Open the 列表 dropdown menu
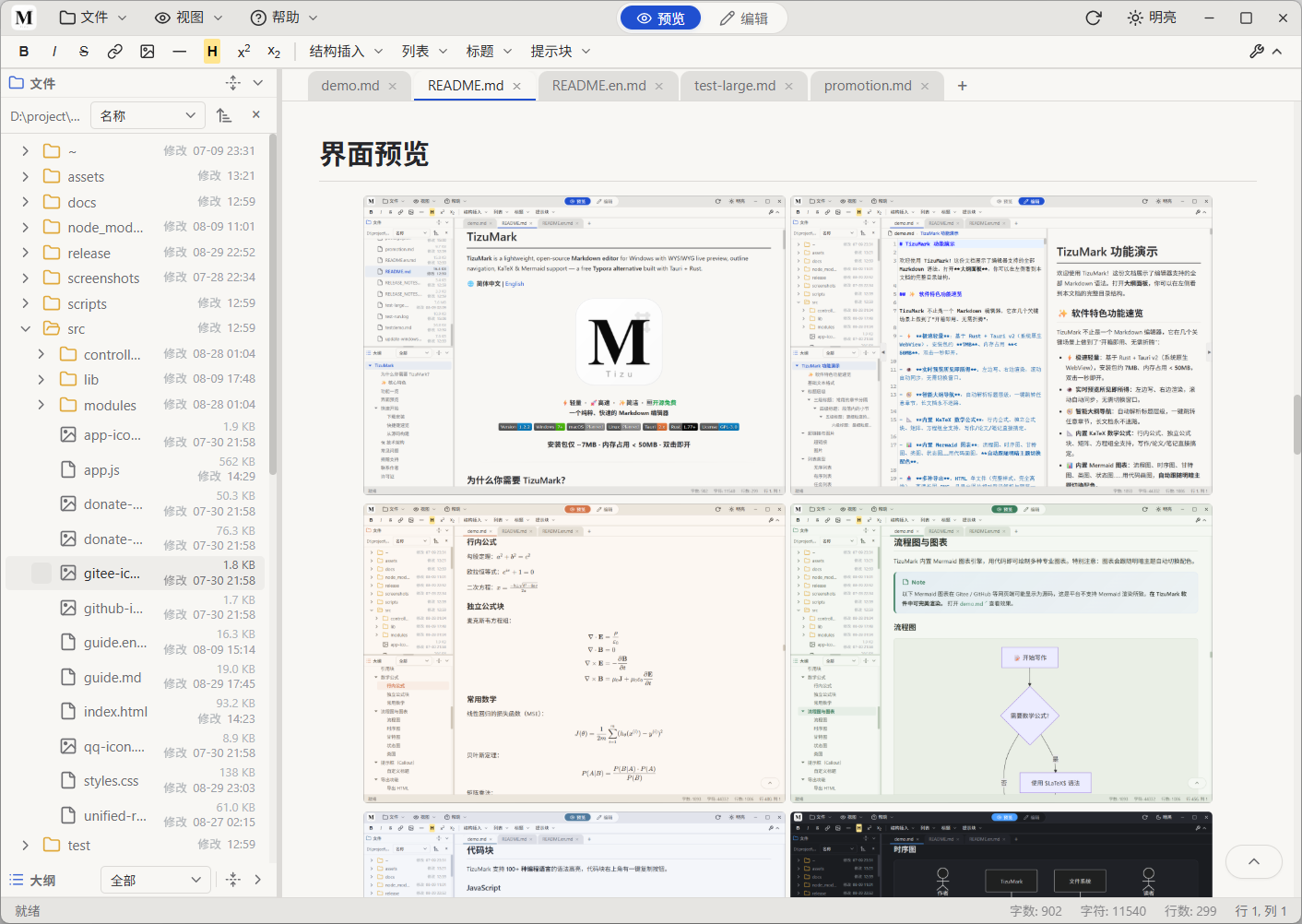Image resolution: width=1302 pixels, height=924 pixels. point(424,52)
